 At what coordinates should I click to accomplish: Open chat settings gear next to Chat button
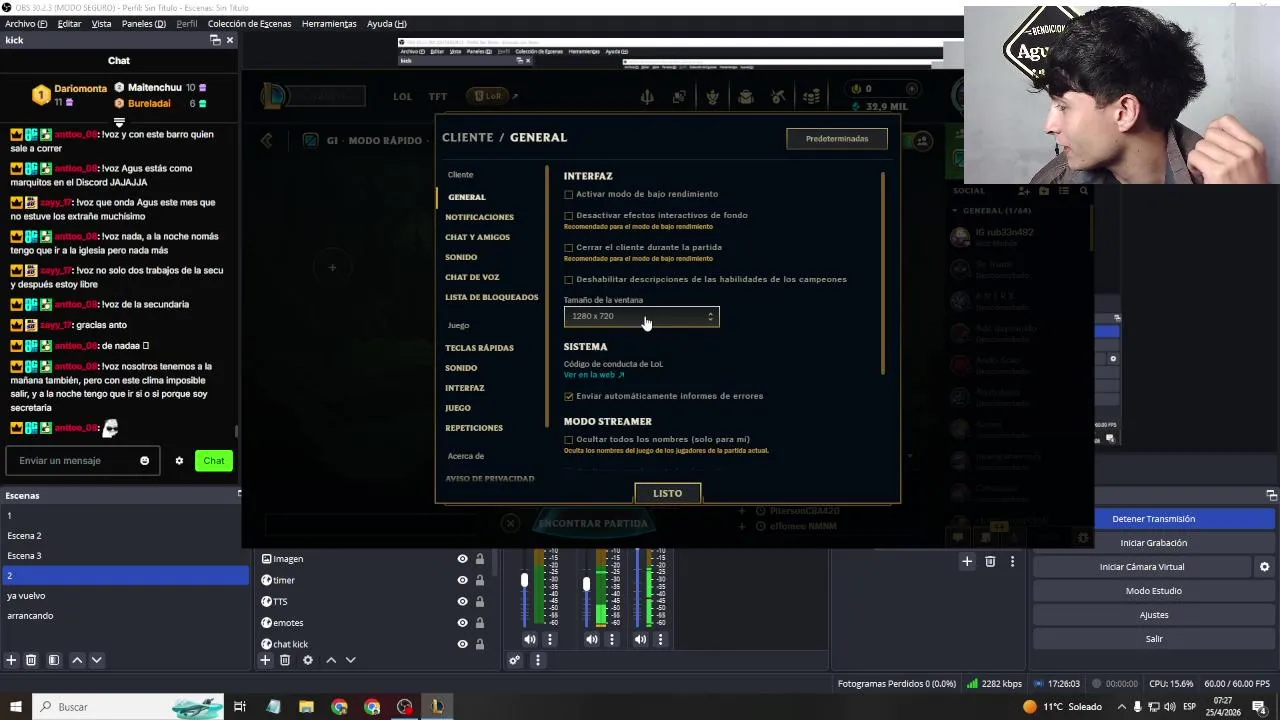(179, 461)
